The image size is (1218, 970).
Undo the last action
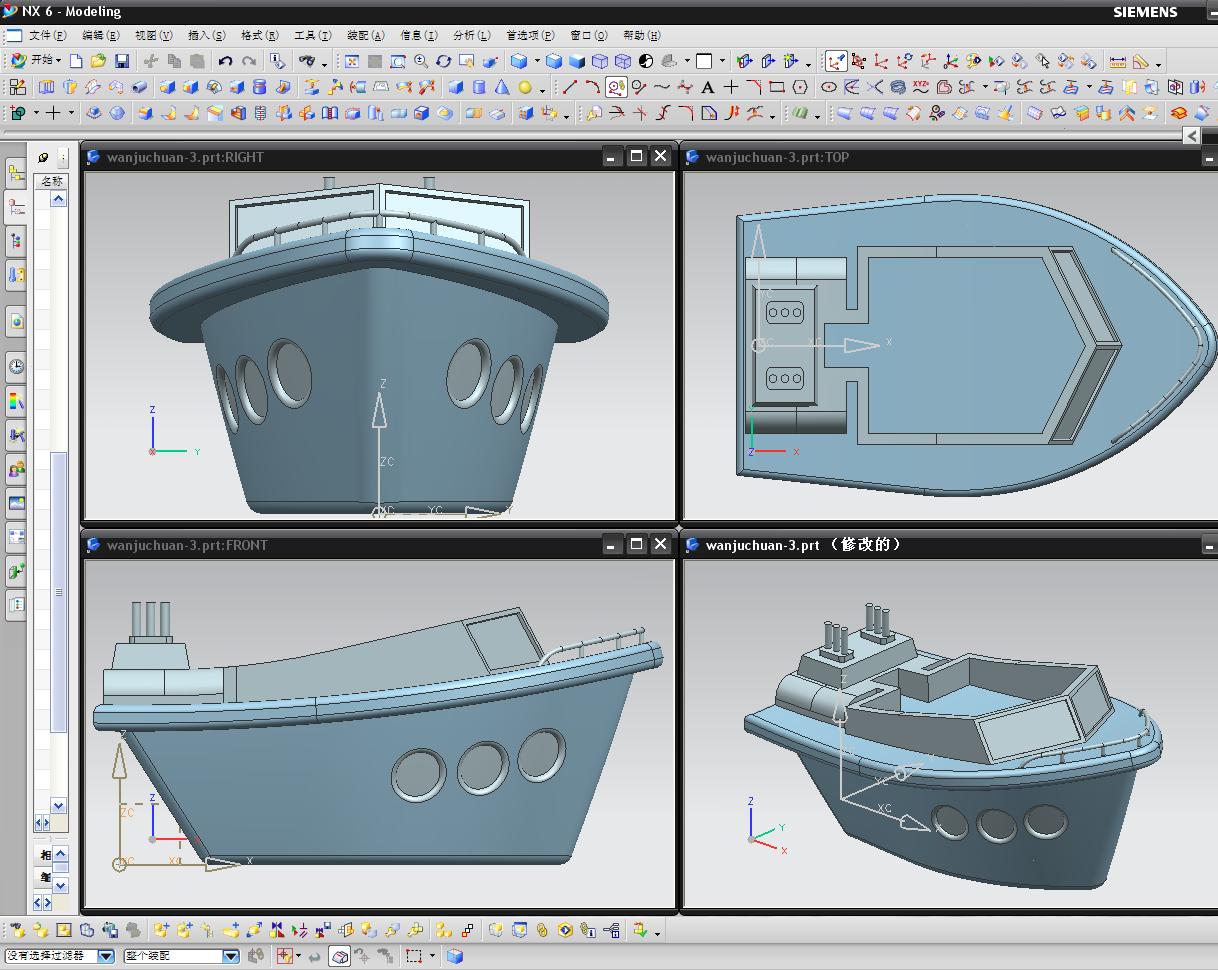[226, 61]
